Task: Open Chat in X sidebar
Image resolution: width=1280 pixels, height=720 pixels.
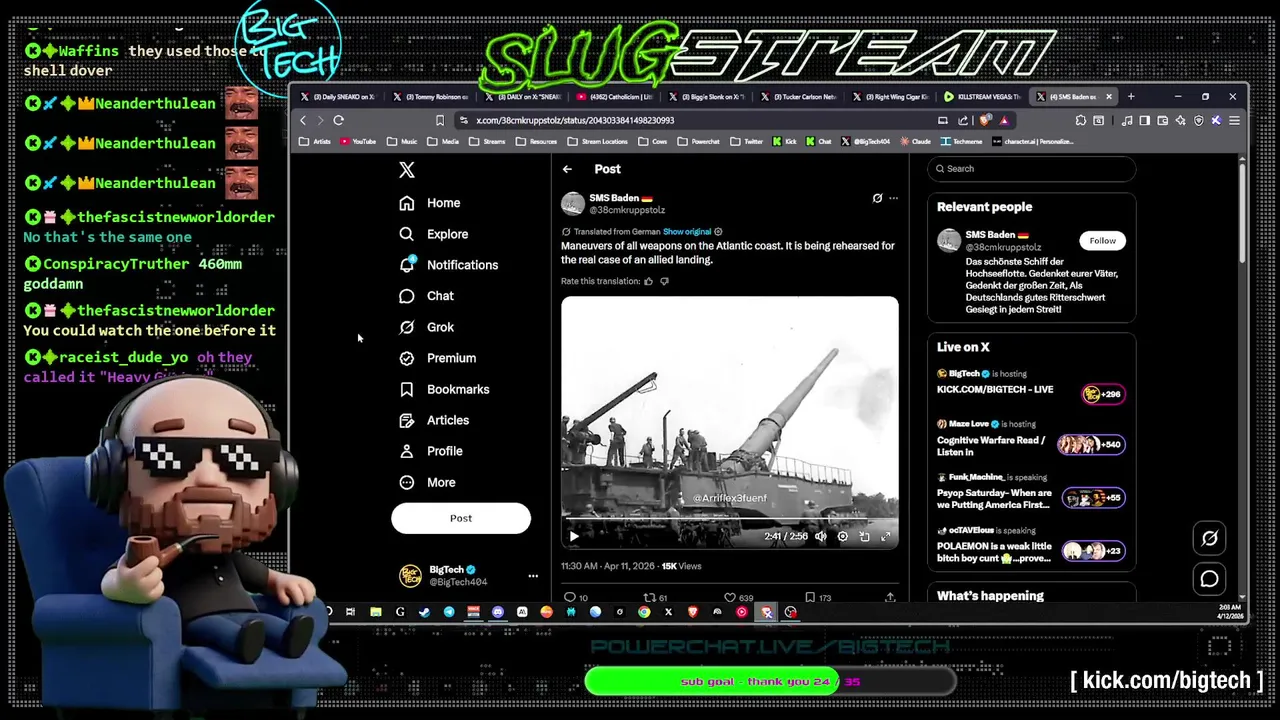Action: click(x=426, y=296)
